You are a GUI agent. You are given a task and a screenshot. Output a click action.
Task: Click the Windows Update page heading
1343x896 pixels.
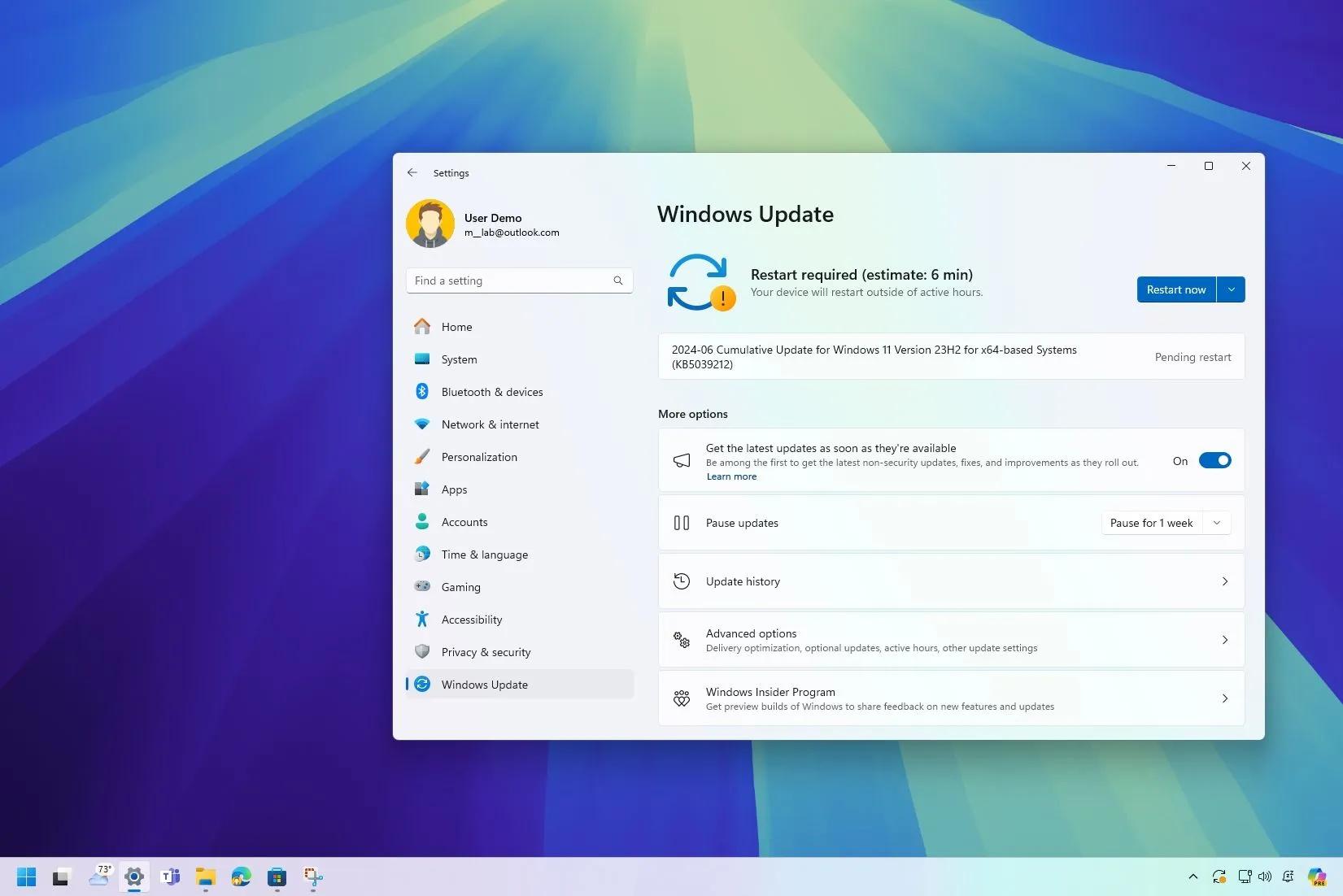[745, 214]
